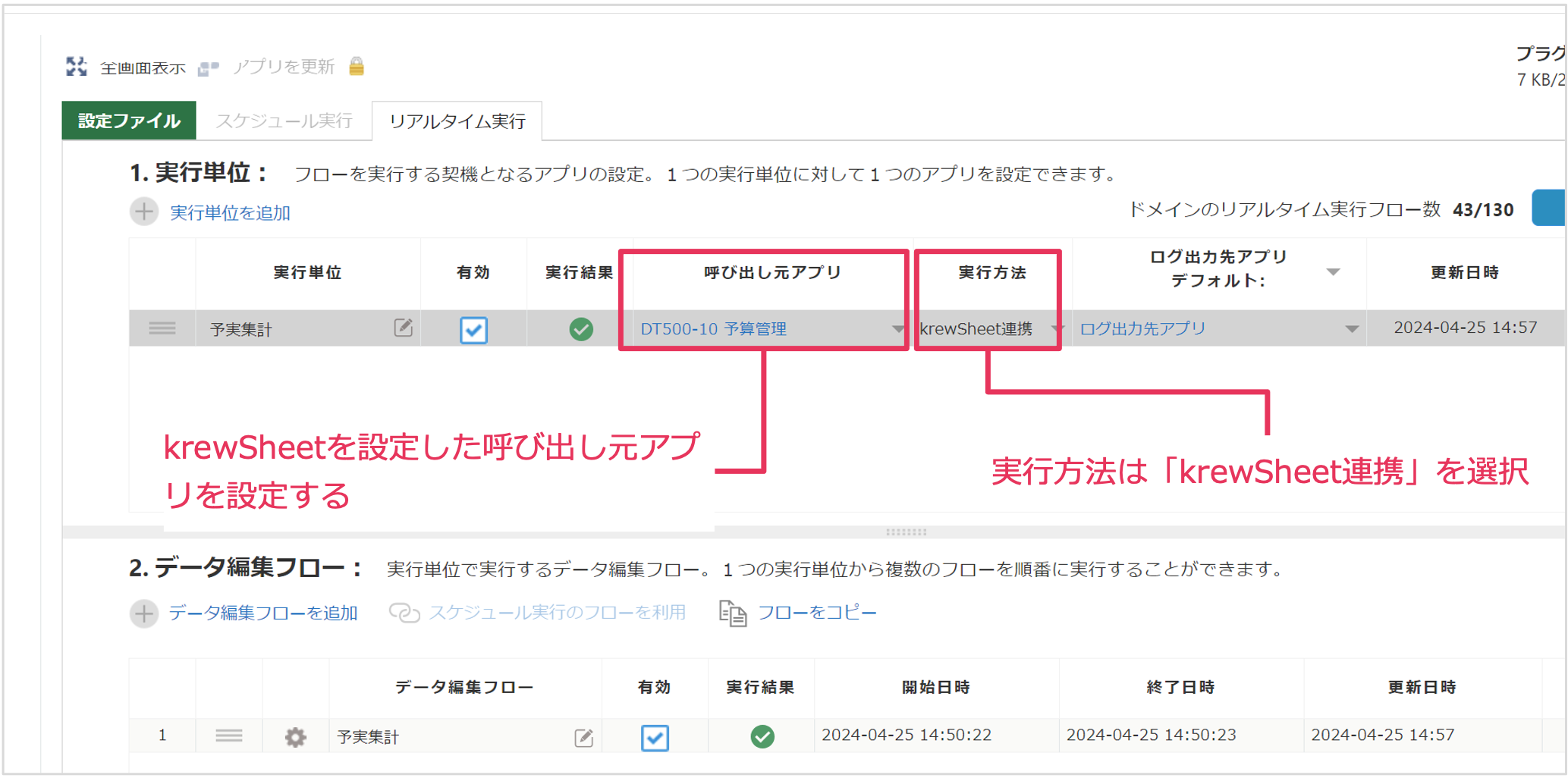Expand the ログ出力先アプリ dropdown in the row
Screen dimensions: 1568x778
pyautogui.click(x=1351, y=329)
